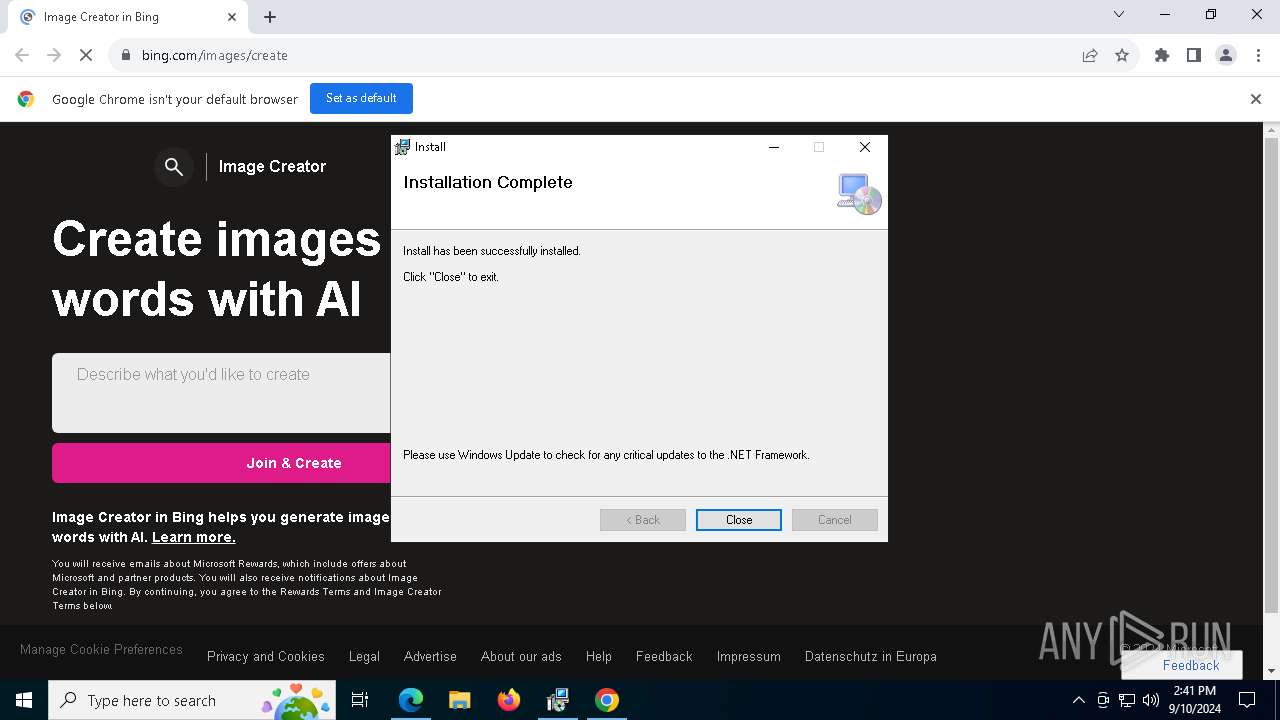Image resolution: width=1280 pixels, height=720 pixels.
Task: Click the Close button in the Install dialog
Action: pyautogui.click(x=739, y=520)
